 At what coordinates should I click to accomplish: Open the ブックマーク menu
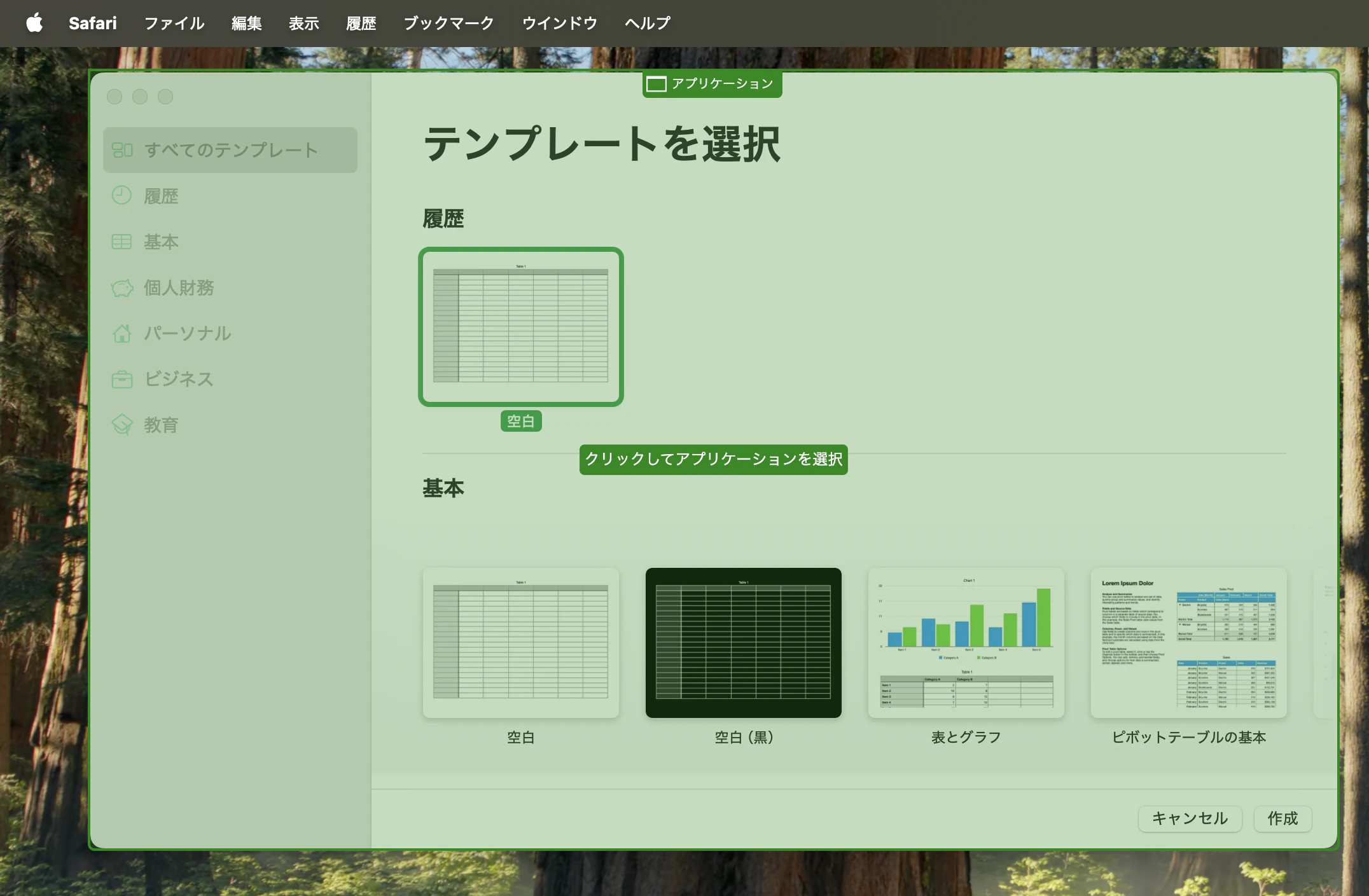[x=449, y=24]
